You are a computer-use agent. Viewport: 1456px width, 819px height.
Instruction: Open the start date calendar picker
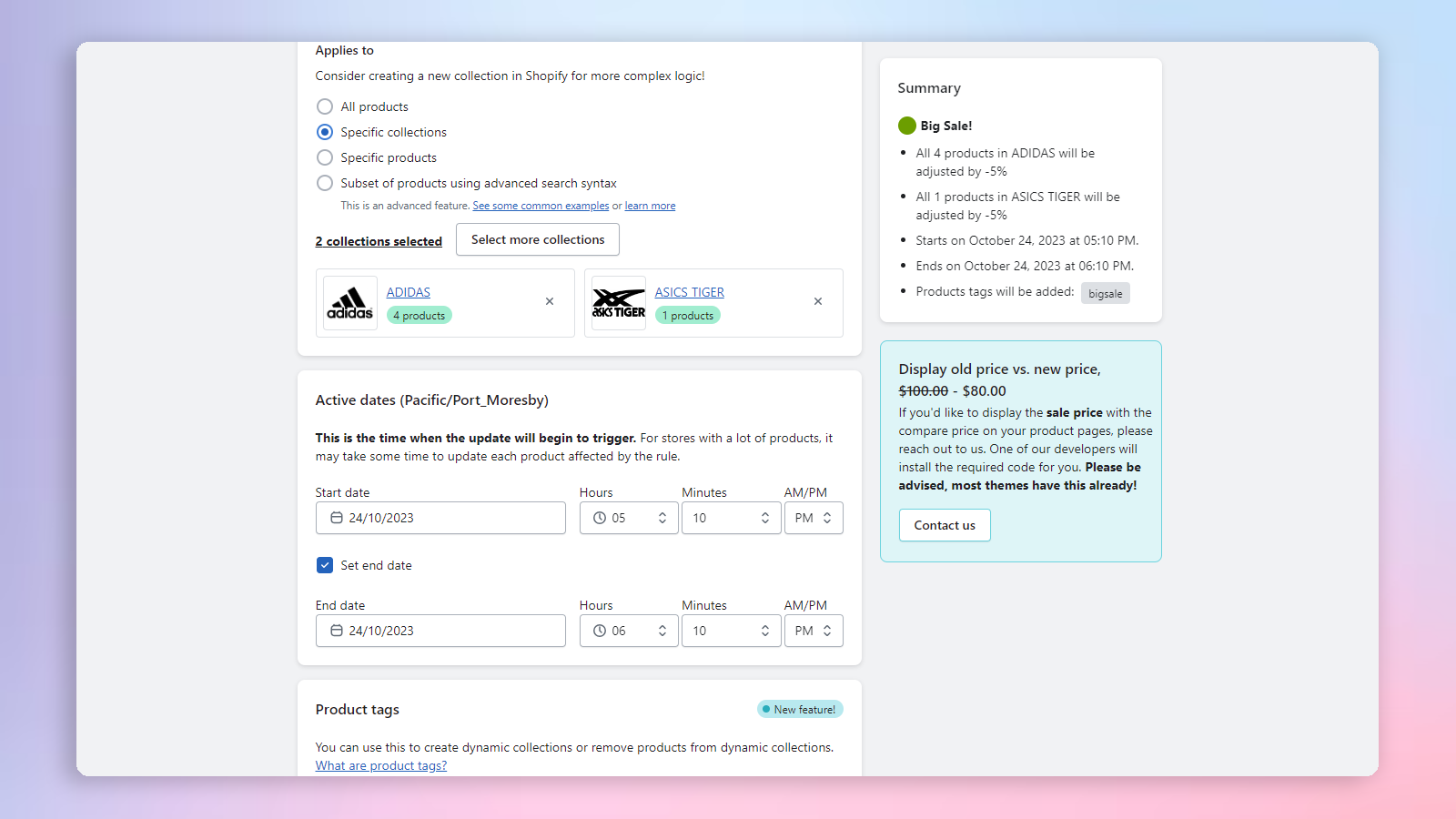[x=336, y=517]
